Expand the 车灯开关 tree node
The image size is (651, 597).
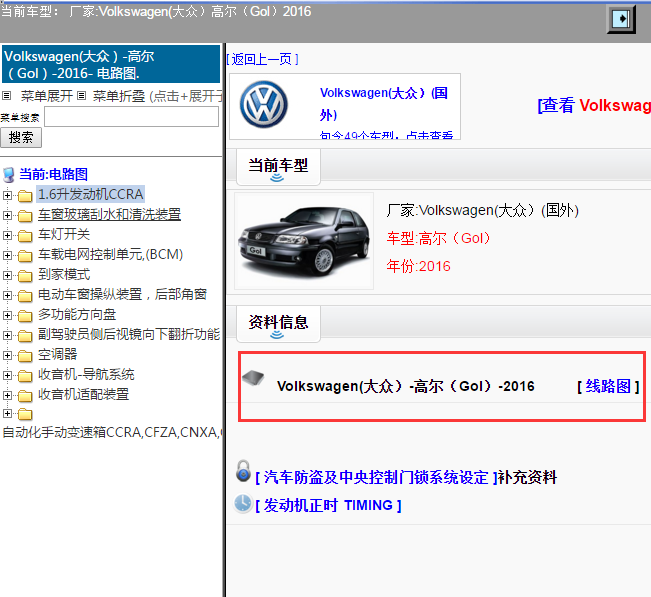[x=7, y=235]
